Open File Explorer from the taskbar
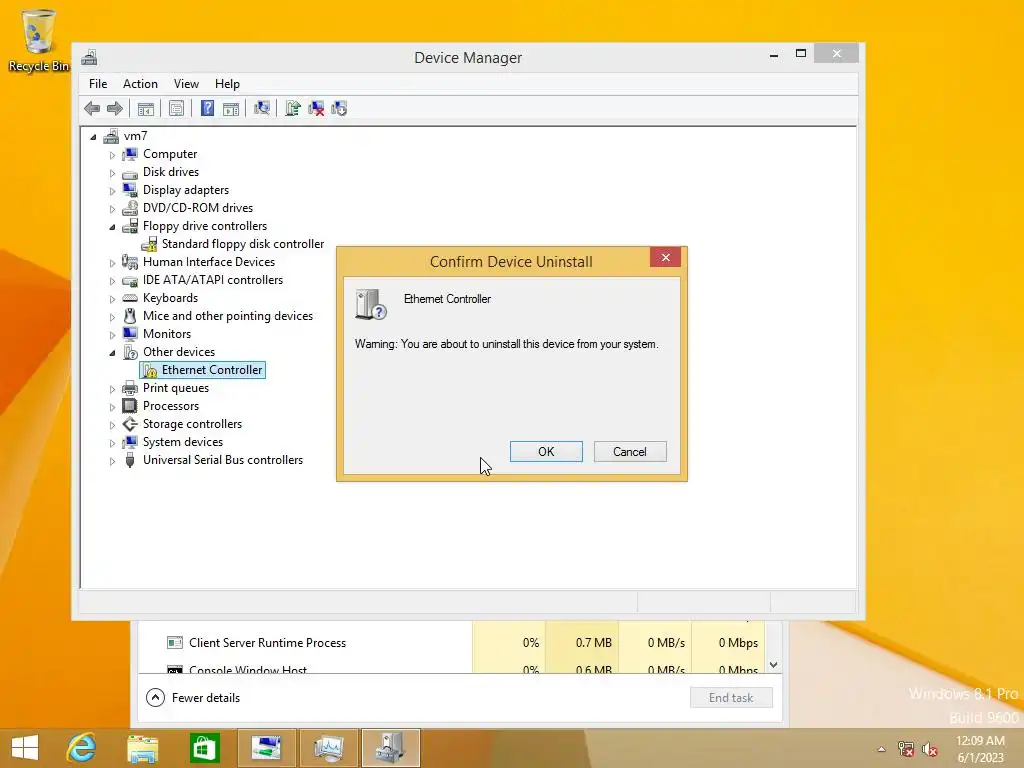The width and height of the screenshot is (1024, 768). click(x=142, y=748)
